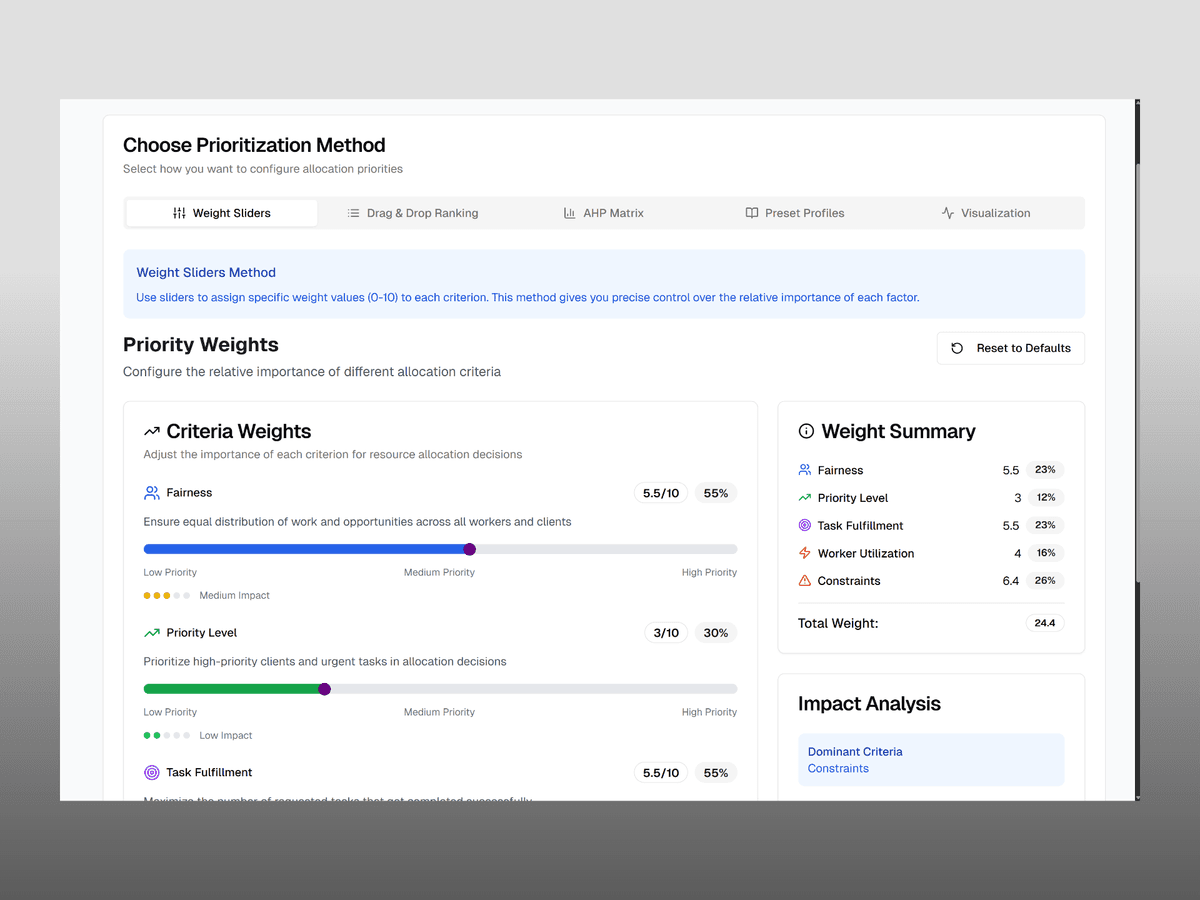Select the Preset Profiles tab
Image resolution: width=1200 pixels, height=900 pixels.
(794, 213)
